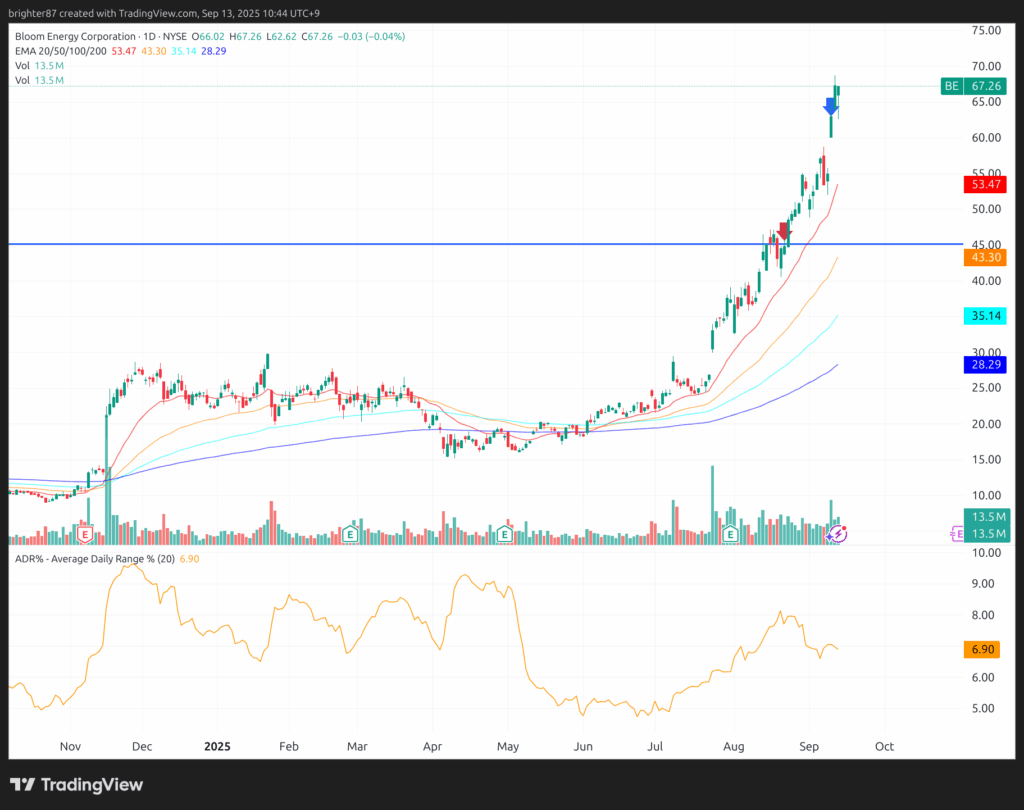Click the 8.00 ADR axis label
This screenshot has height=810, width=1024.
point(983,615)
